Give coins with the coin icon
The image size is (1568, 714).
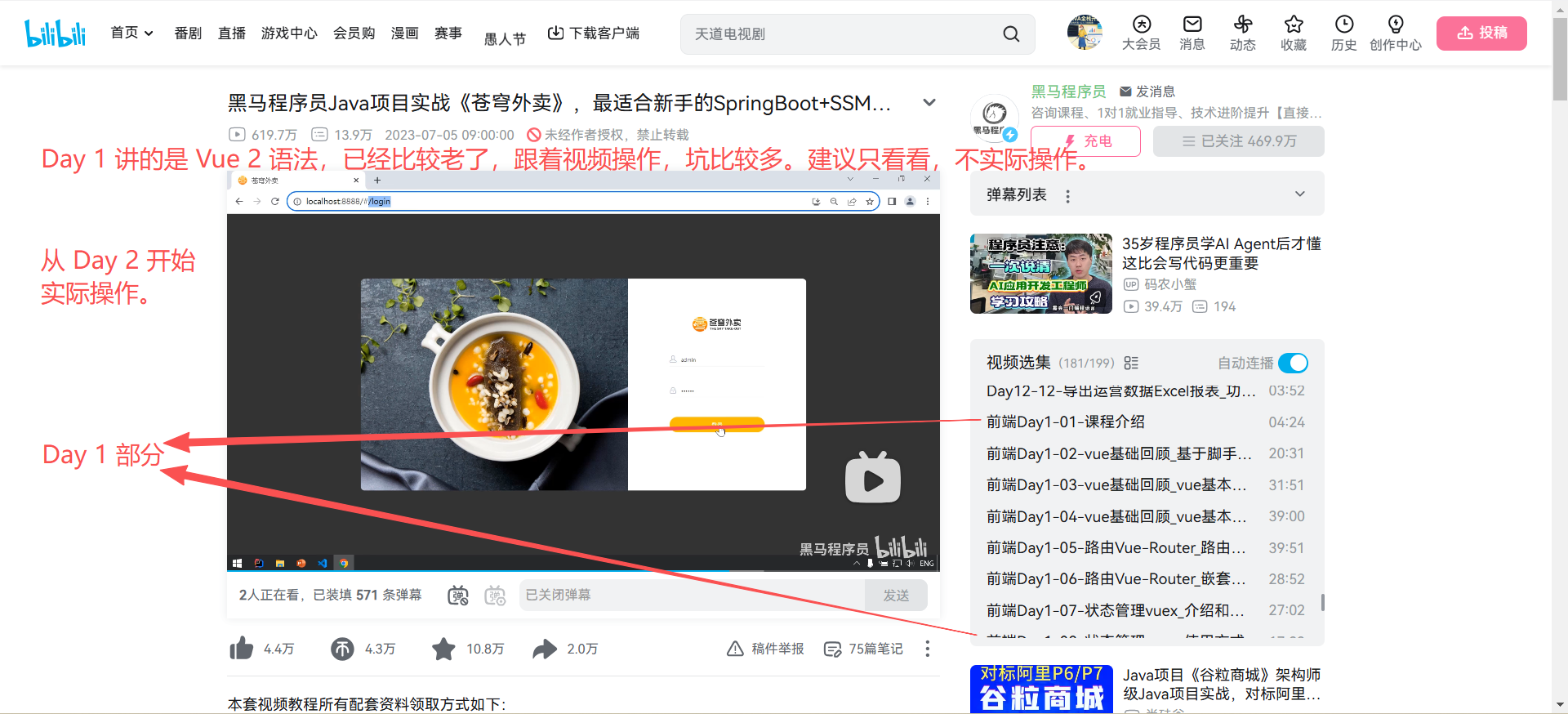pos(342,649)
